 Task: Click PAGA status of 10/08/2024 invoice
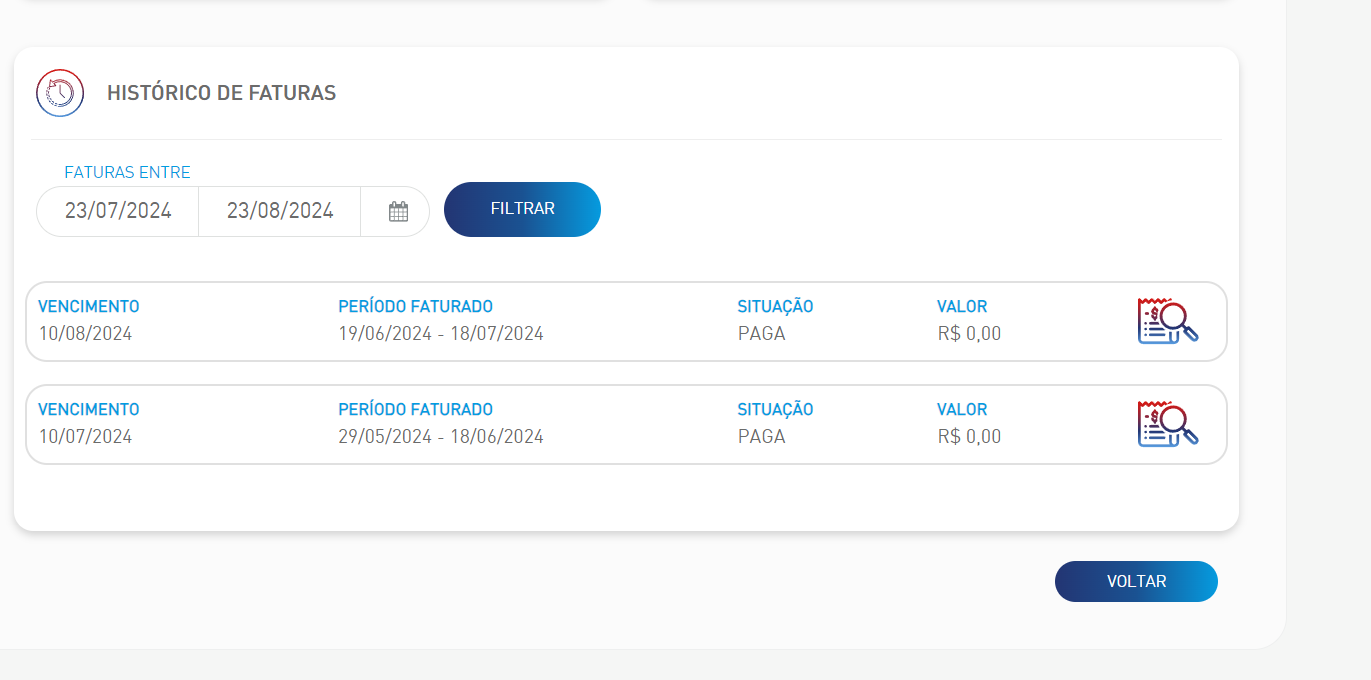point(762,334)
